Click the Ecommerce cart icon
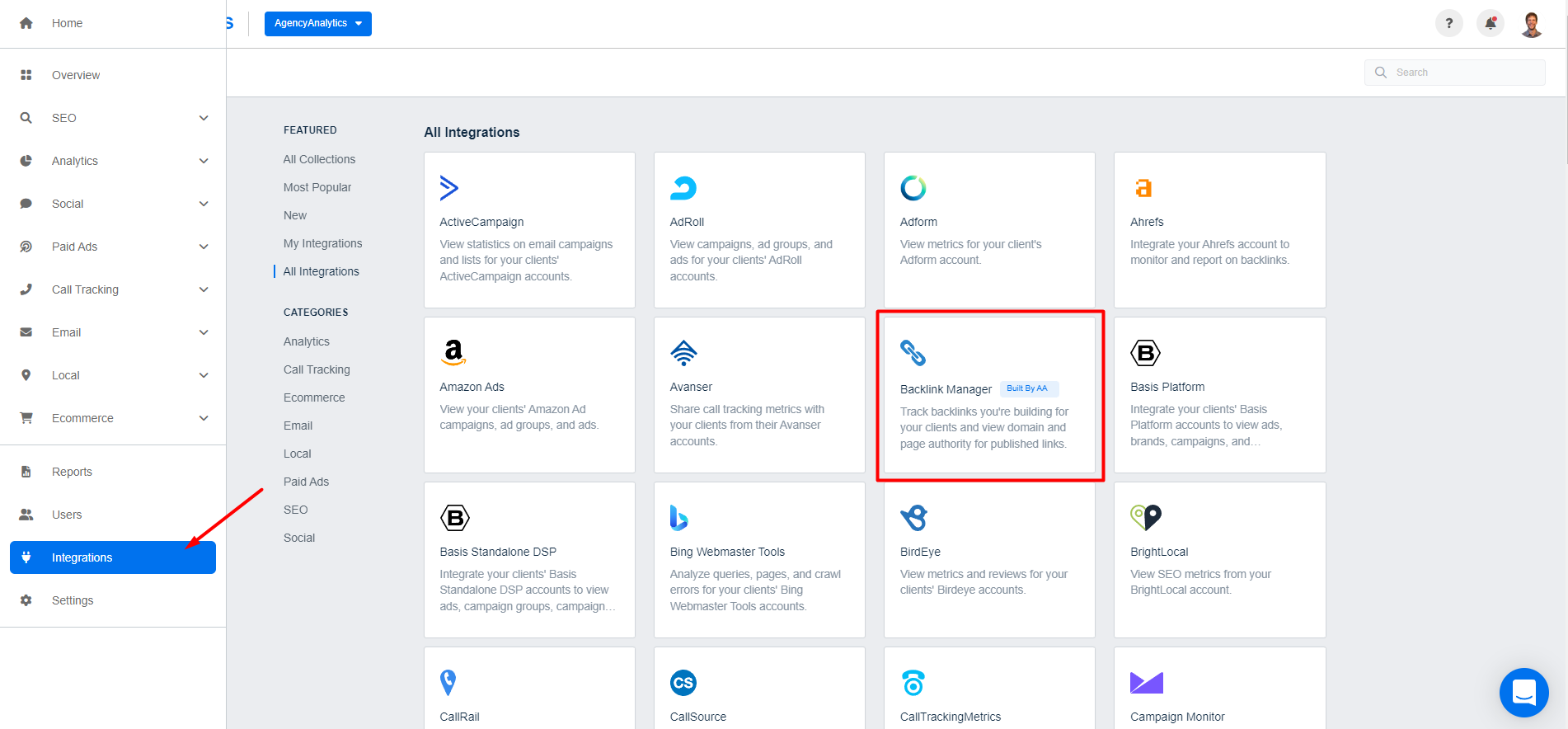Image resolution: width=1568 pixels, height=729 pixels. pyautogui.click(x=26, y=418)
